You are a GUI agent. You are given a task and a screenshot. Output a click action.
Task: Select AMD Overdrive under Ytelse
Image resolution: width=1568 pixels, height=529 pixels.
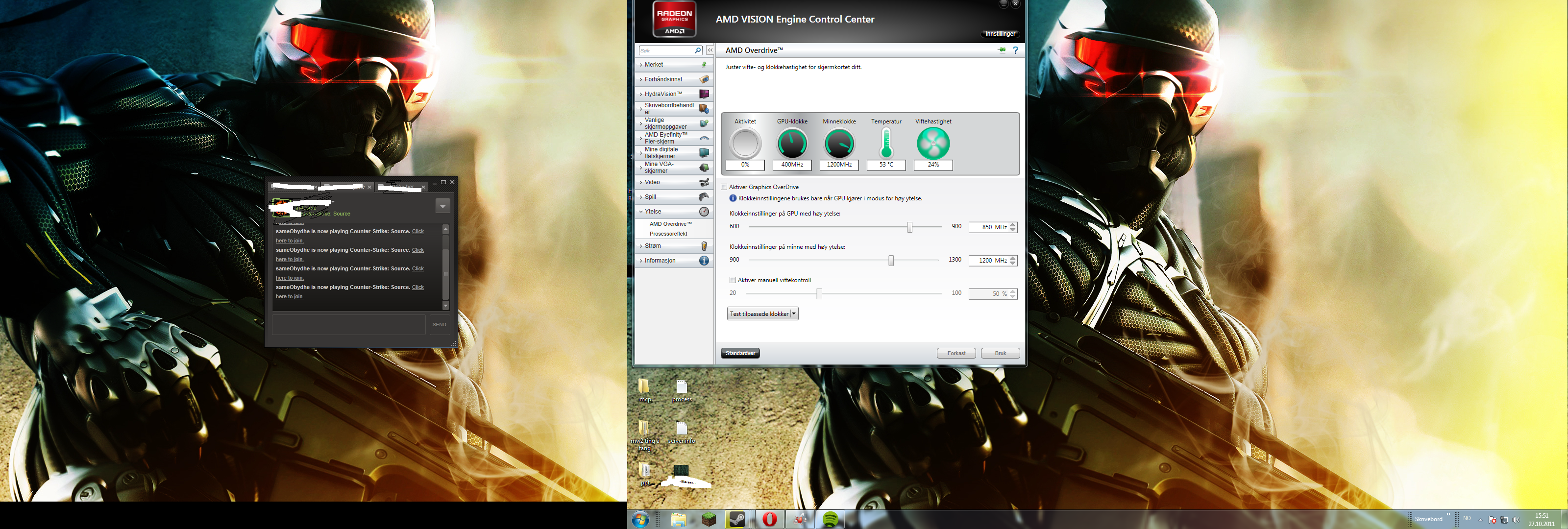(x=670, y=224)
